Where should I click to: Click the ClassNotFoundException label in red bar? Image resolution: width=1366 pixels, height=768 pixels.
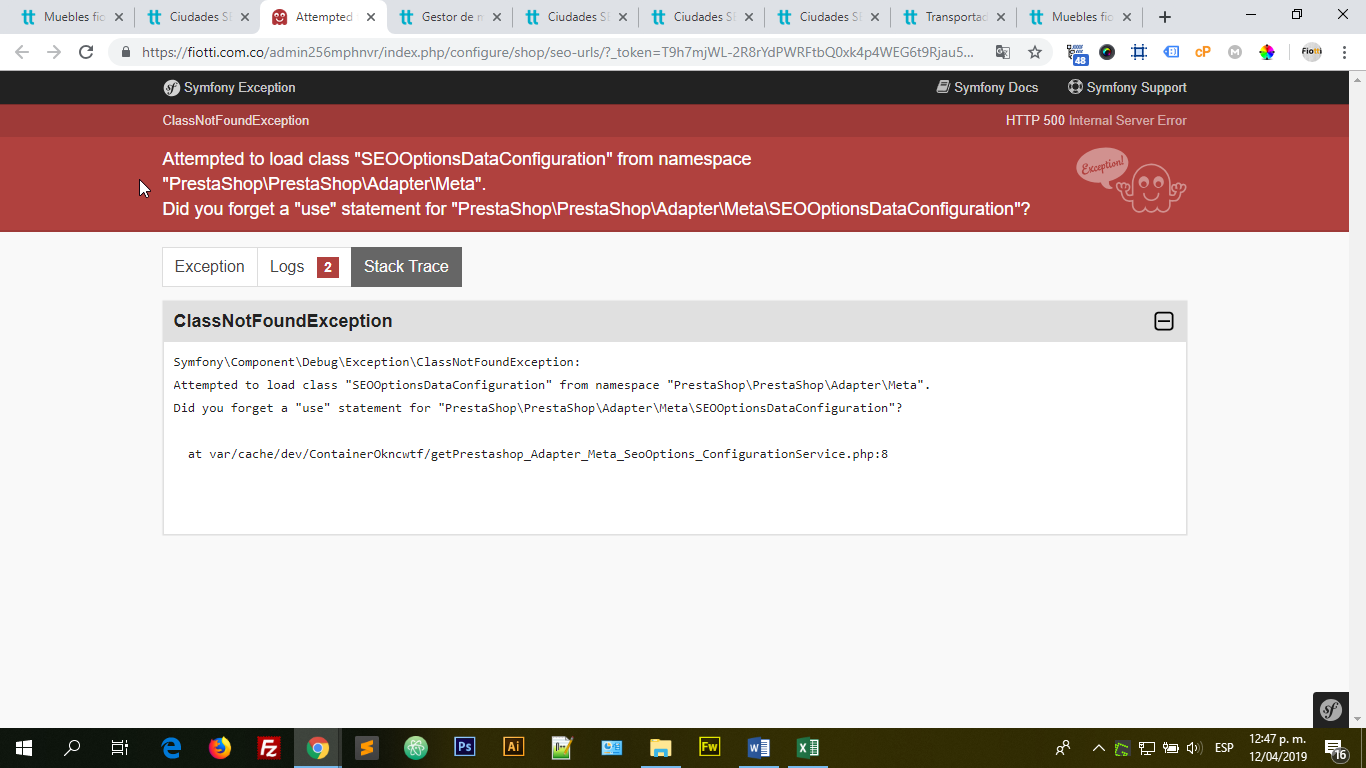[x=236, y=120]
